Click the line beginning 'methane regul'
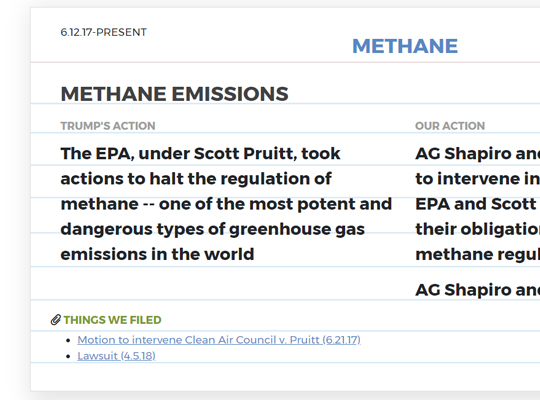This screenshot has height=400, width=540. [478, 255]
